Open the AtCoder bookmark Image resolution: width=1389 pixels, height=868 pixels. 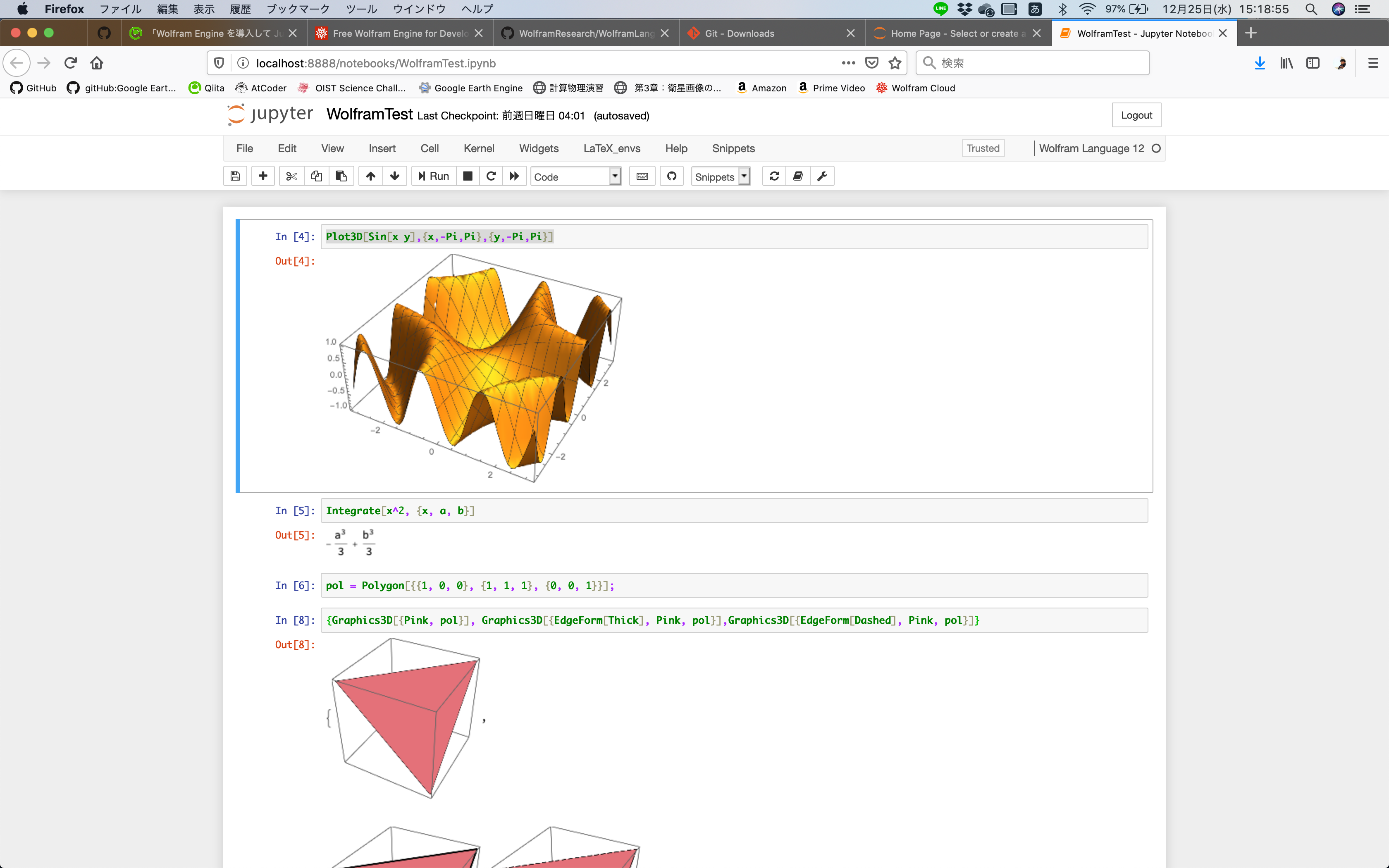tap(261, 88)
